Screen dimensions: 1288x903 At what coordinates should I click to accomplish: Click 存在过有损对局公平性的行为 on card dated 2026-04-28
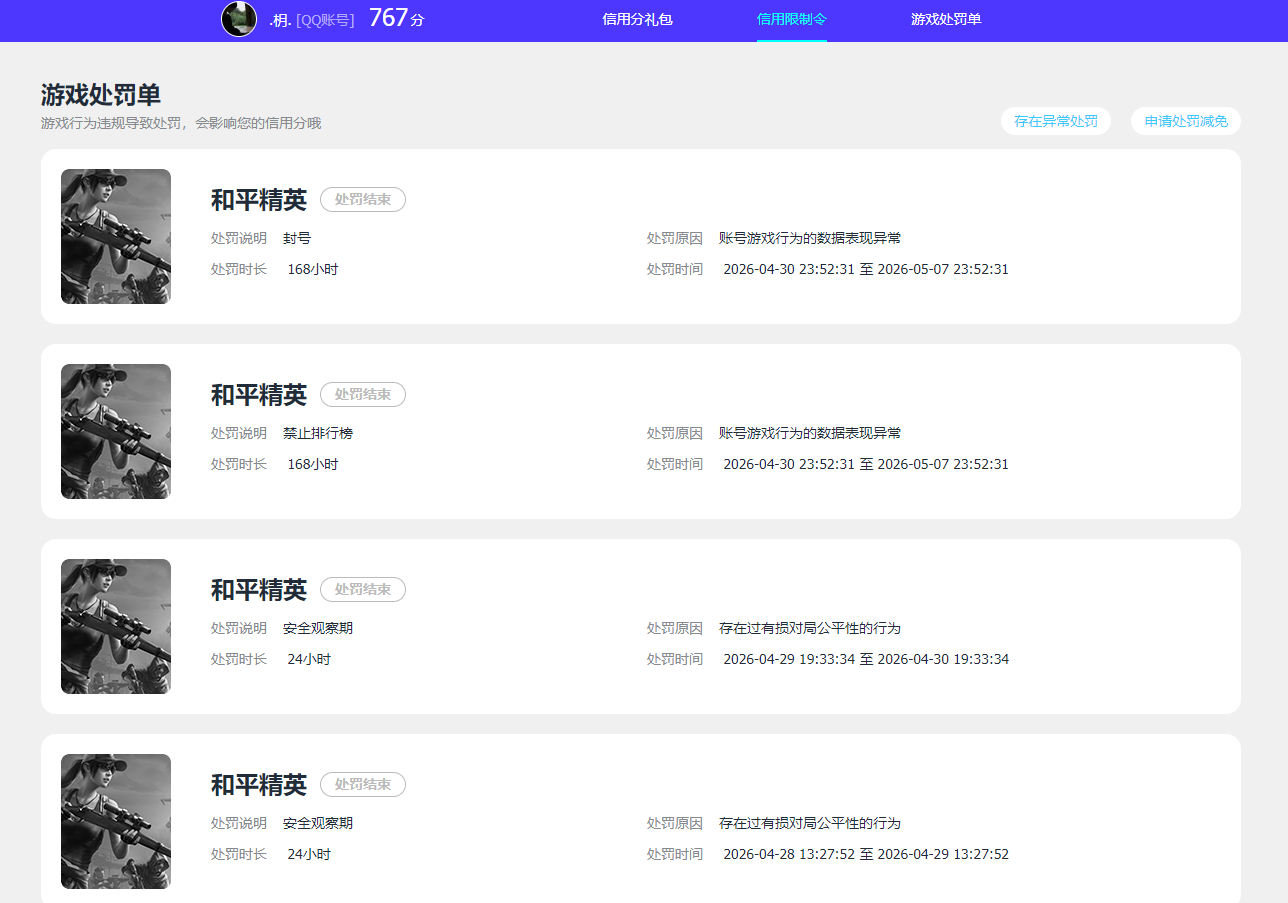(810, 823)
